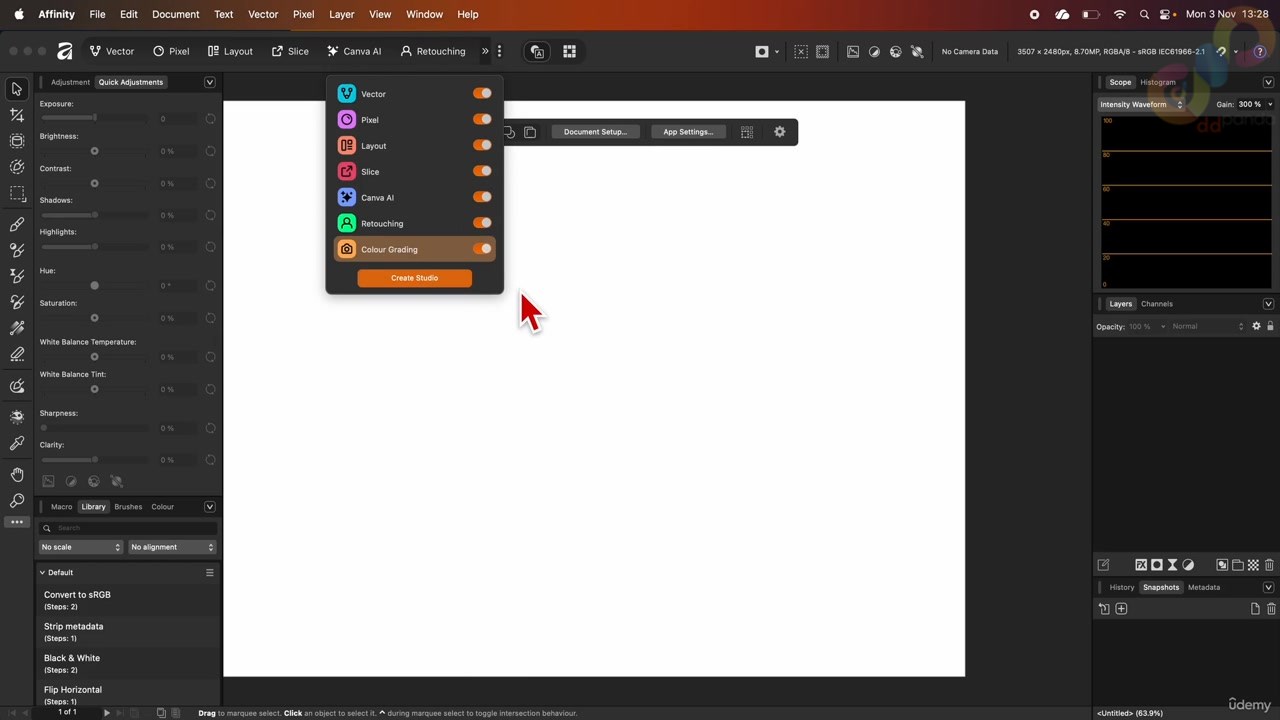Click the layer lock icon

pyautogui.click(x=1271, y=326)
